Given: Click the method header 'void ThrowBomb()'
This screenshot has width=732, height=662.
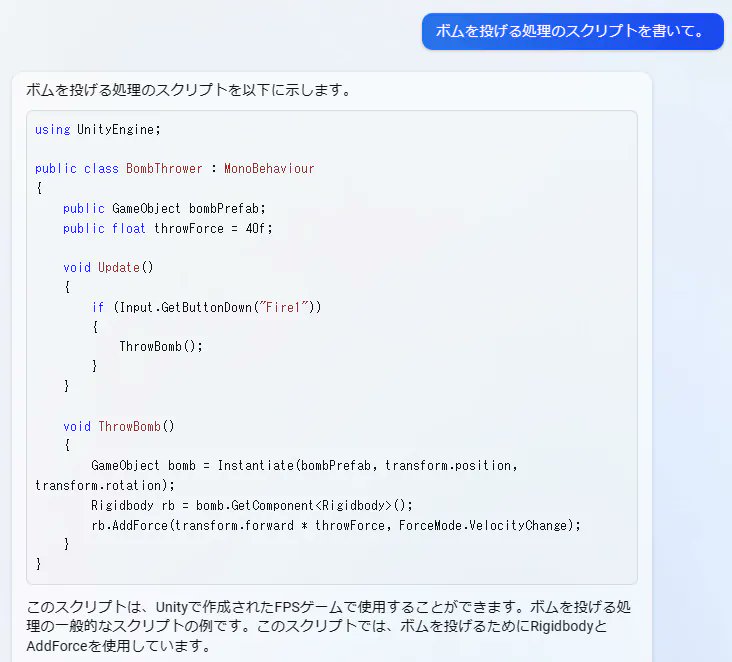Looking at the screenshot, I should coord(119,426).
